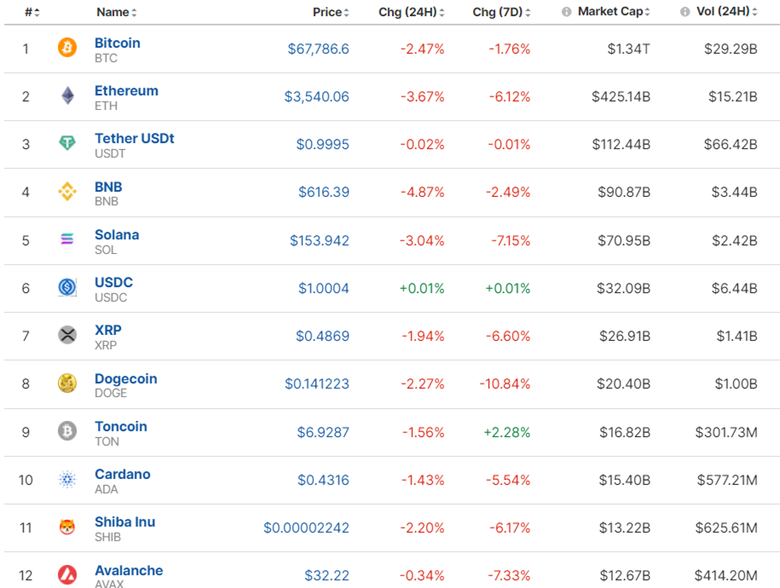Click Shiba Inu volume $625.61M
Screen dimensions: 780x588
pyautogui.click(x=726, y=528)
